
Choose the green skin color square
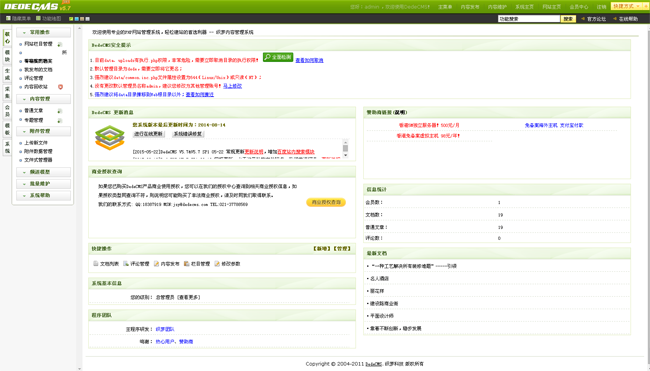pos(71,19)
